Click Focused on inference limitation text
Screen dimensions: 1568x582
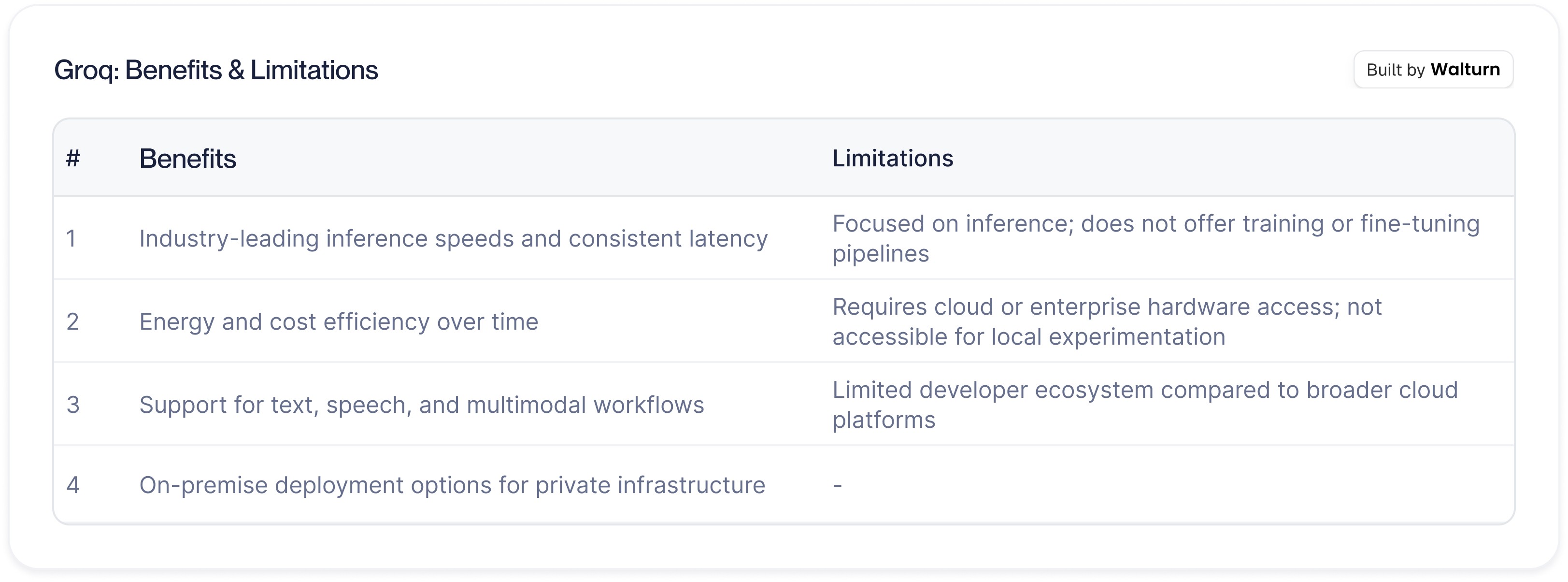pyautogui.click(x=1156, y=238)
